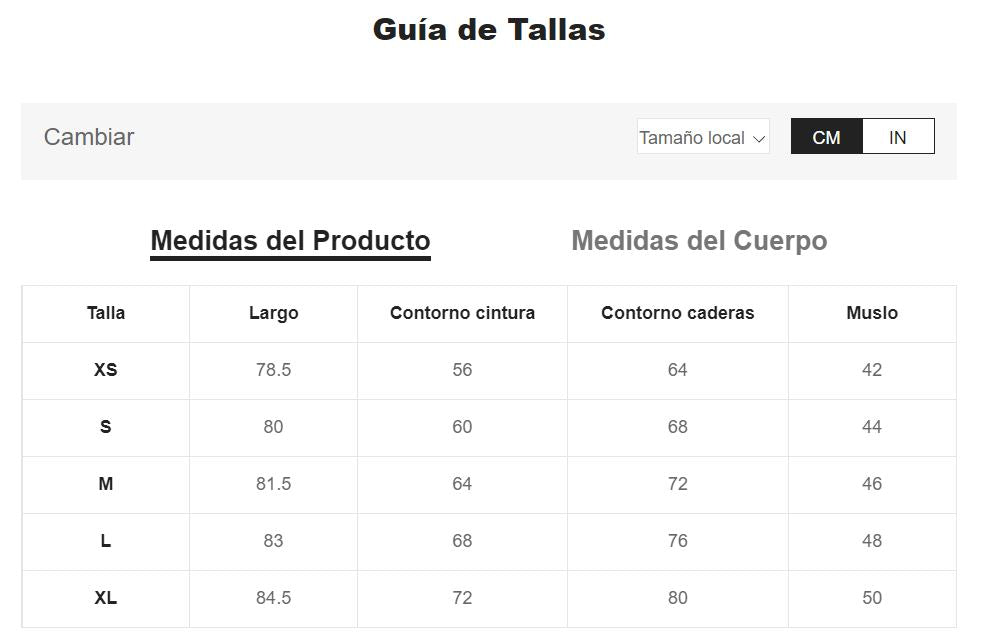The height and width of the screenshot is (642, 989).
Task: Switch to Medidas del Cuerpo tab
Action: point(699,241)
